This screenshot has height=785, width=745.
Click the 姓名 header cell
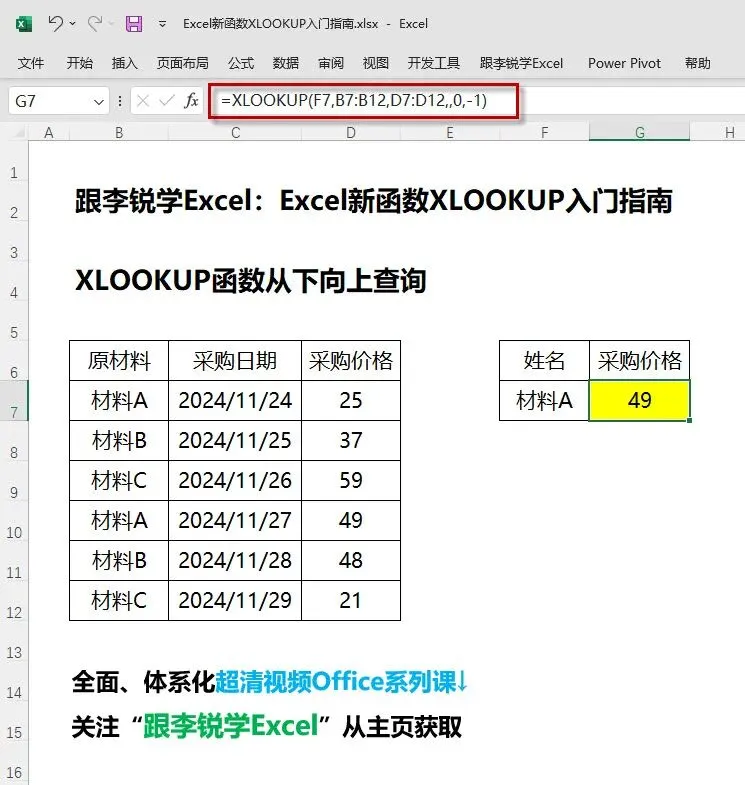544,360
